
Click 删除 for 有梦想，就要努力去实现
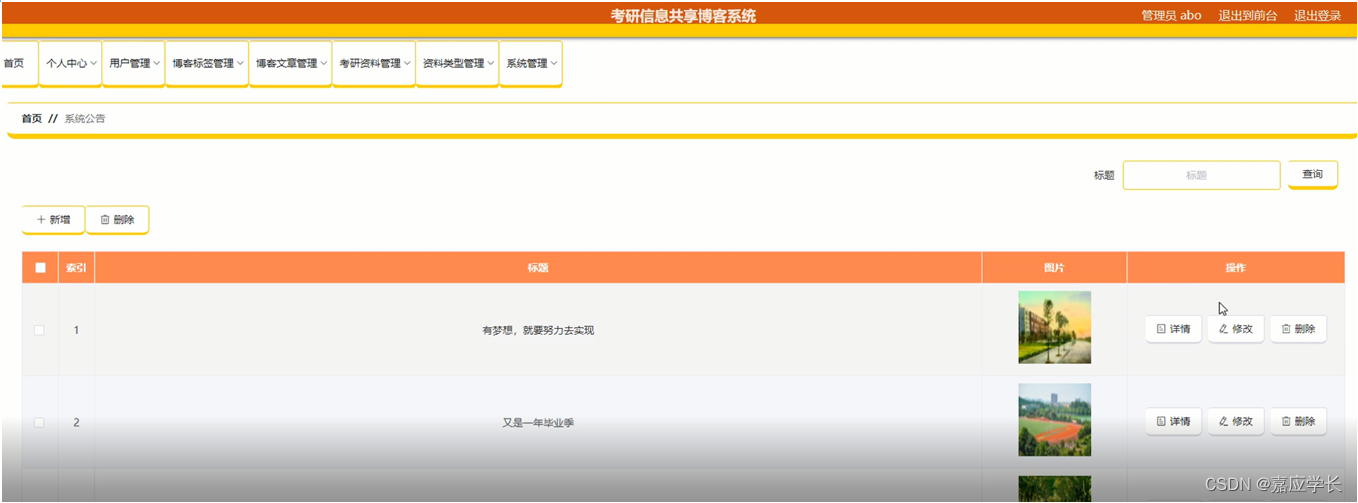[x=1298, y=329]
